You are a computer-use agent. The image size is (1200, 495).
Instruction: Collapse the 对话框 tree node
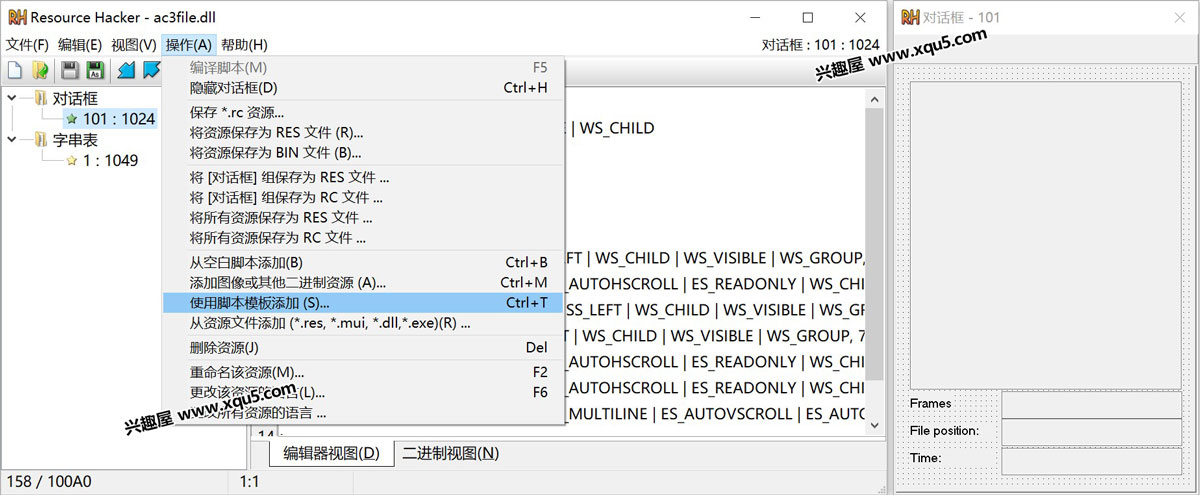pos(12,98)
